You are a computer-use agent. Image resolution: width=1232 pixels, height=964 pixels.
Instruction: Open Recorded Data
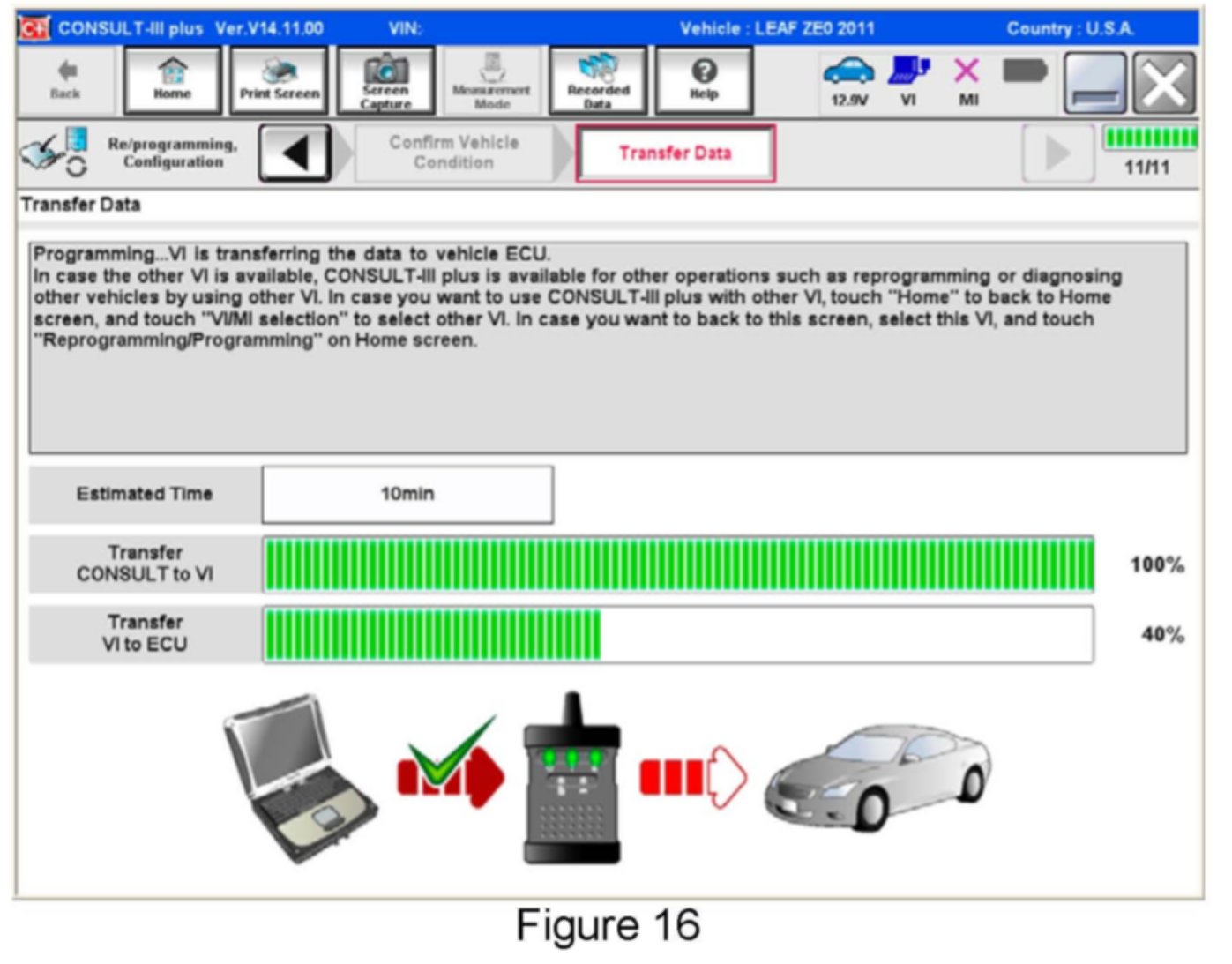click(x=598, y=81)
